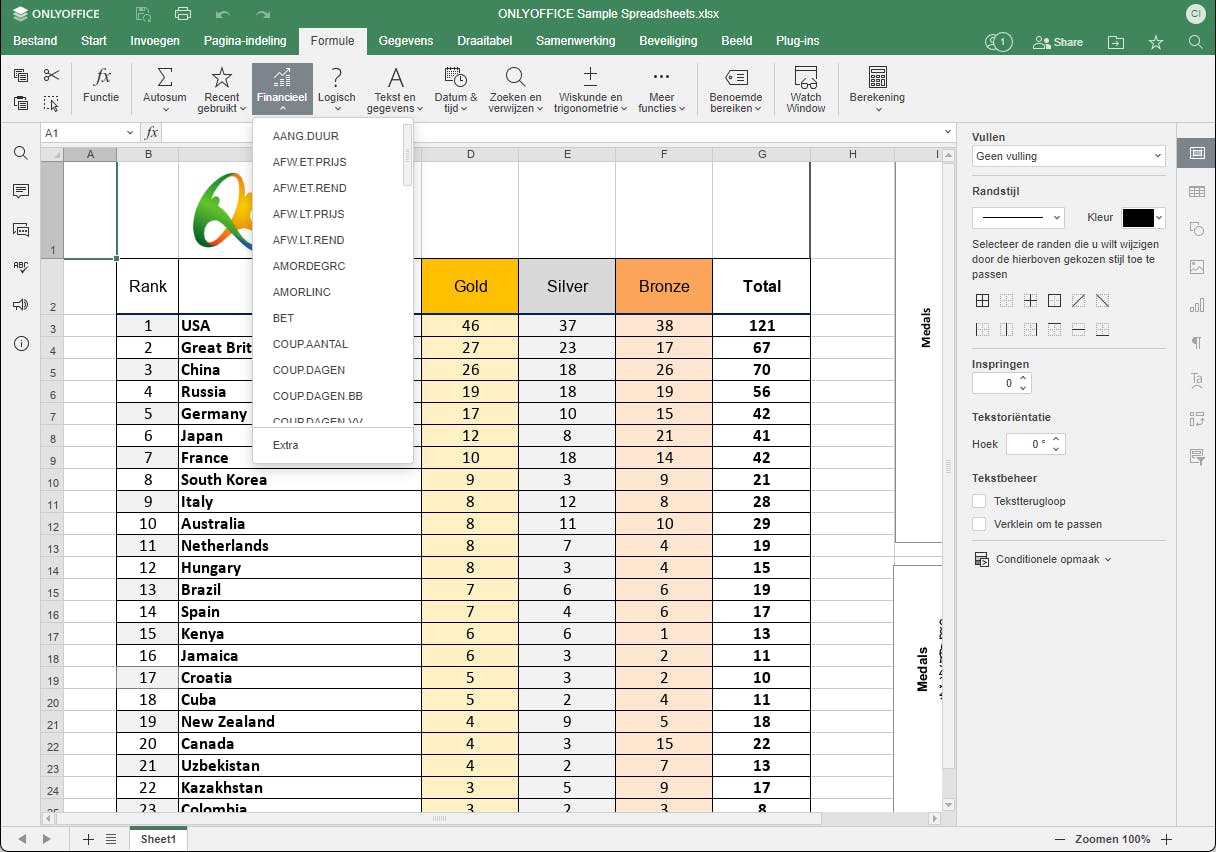Open image settings in right sidebar
1216x852 pixels.
click(1197, 267)
